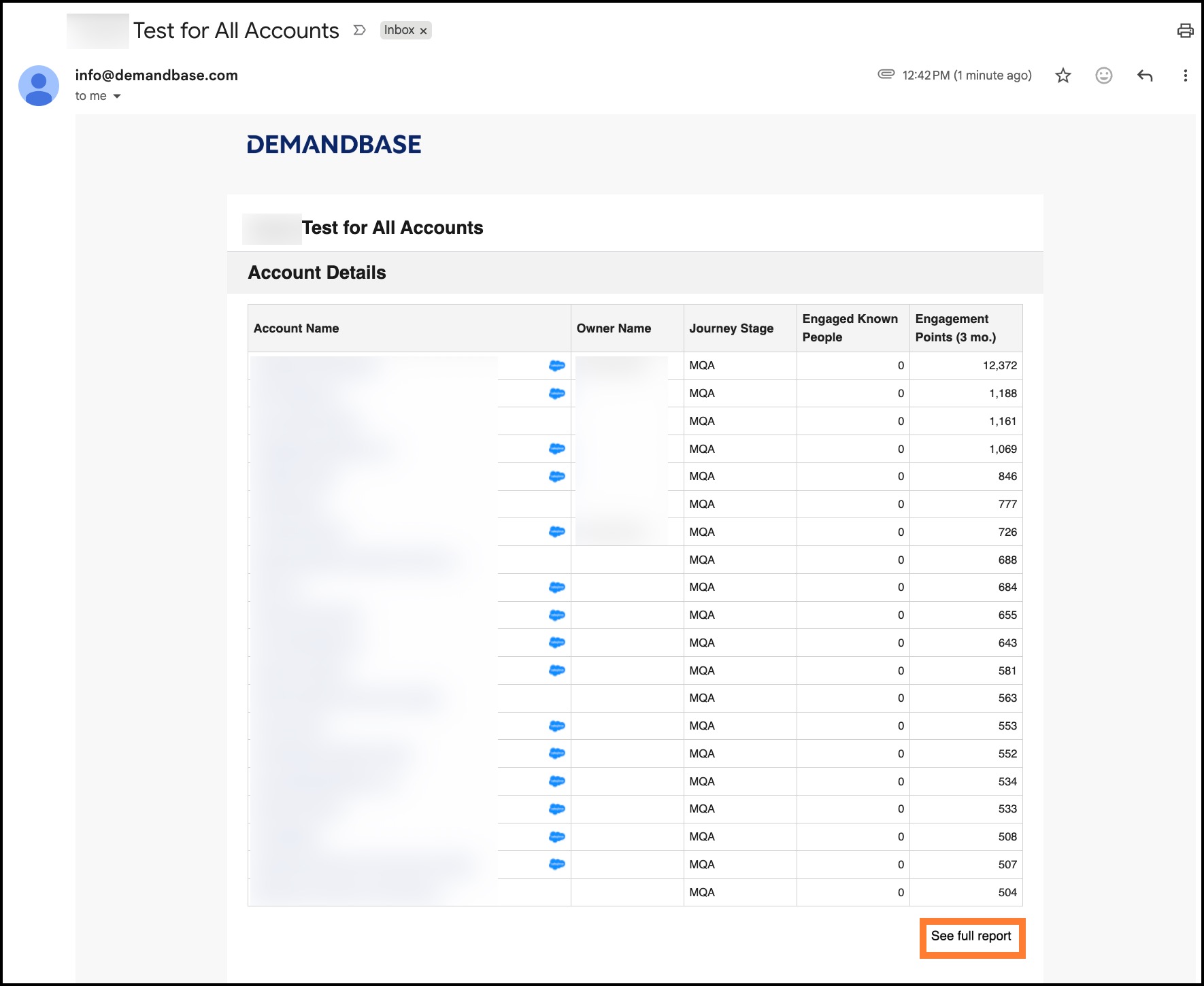Click the sender avatar icon
Screen dimensions: 1204x986
39,86
